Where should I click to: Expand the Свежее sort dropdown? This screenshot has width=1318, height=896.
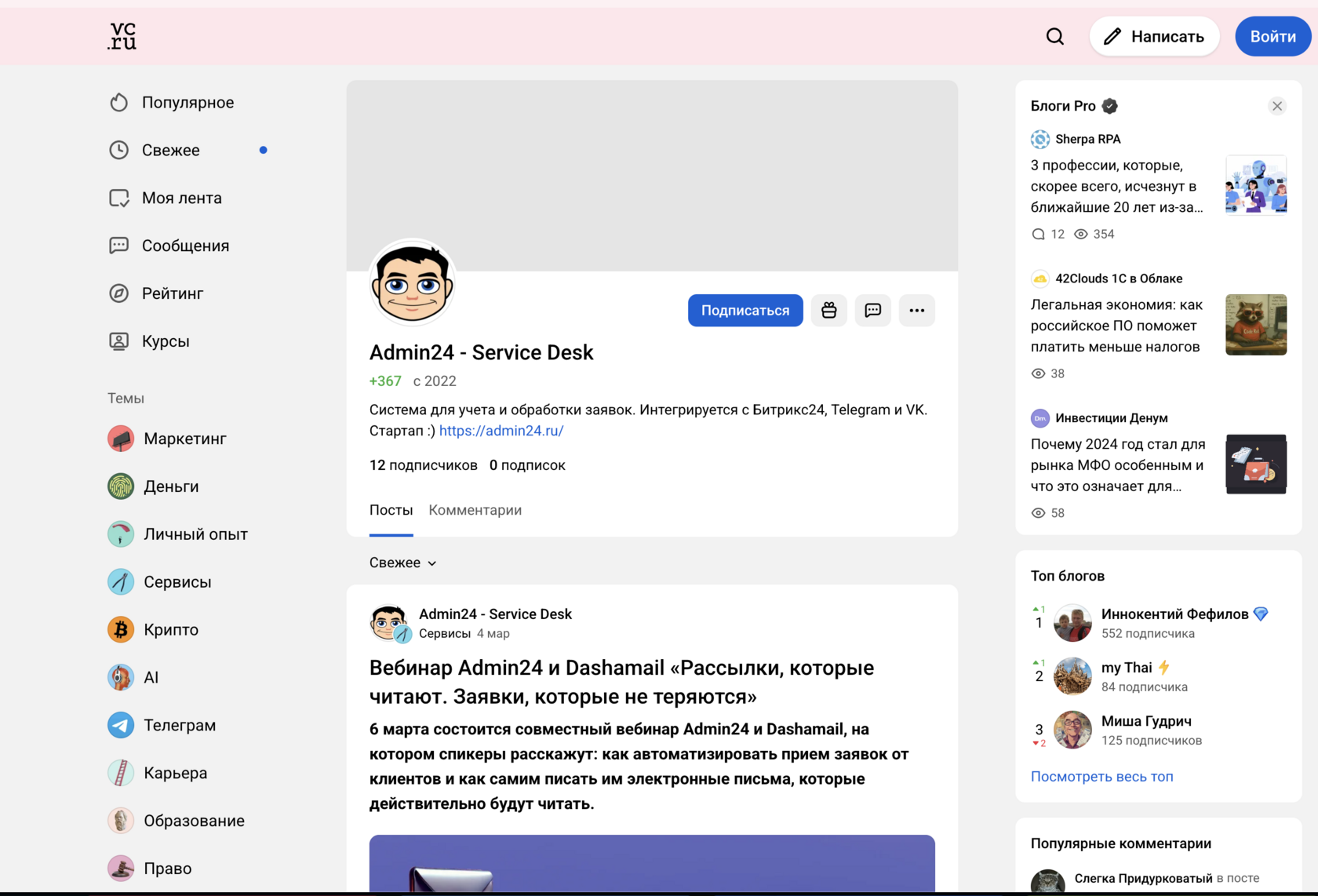tap(403, 563)
